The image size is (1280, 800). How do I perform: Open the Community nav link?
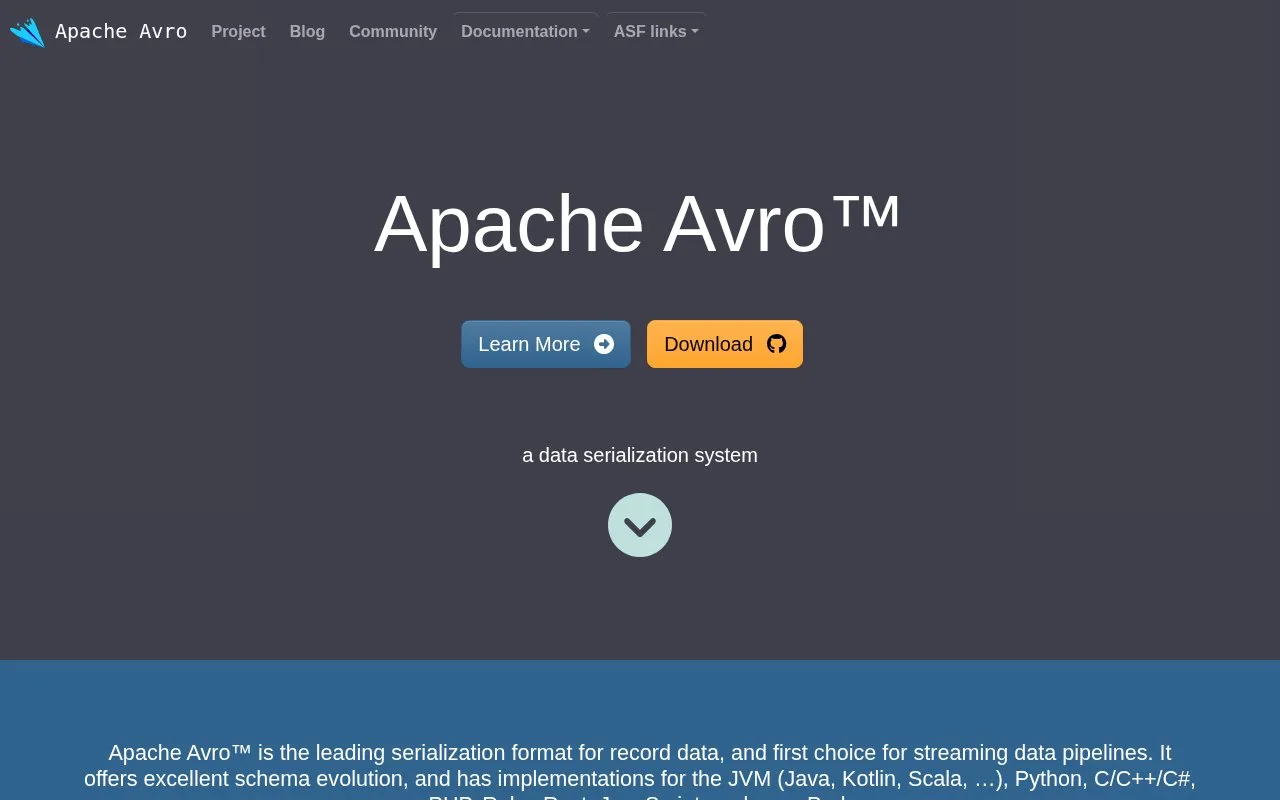pyautogui.click(x=393, y=32)
